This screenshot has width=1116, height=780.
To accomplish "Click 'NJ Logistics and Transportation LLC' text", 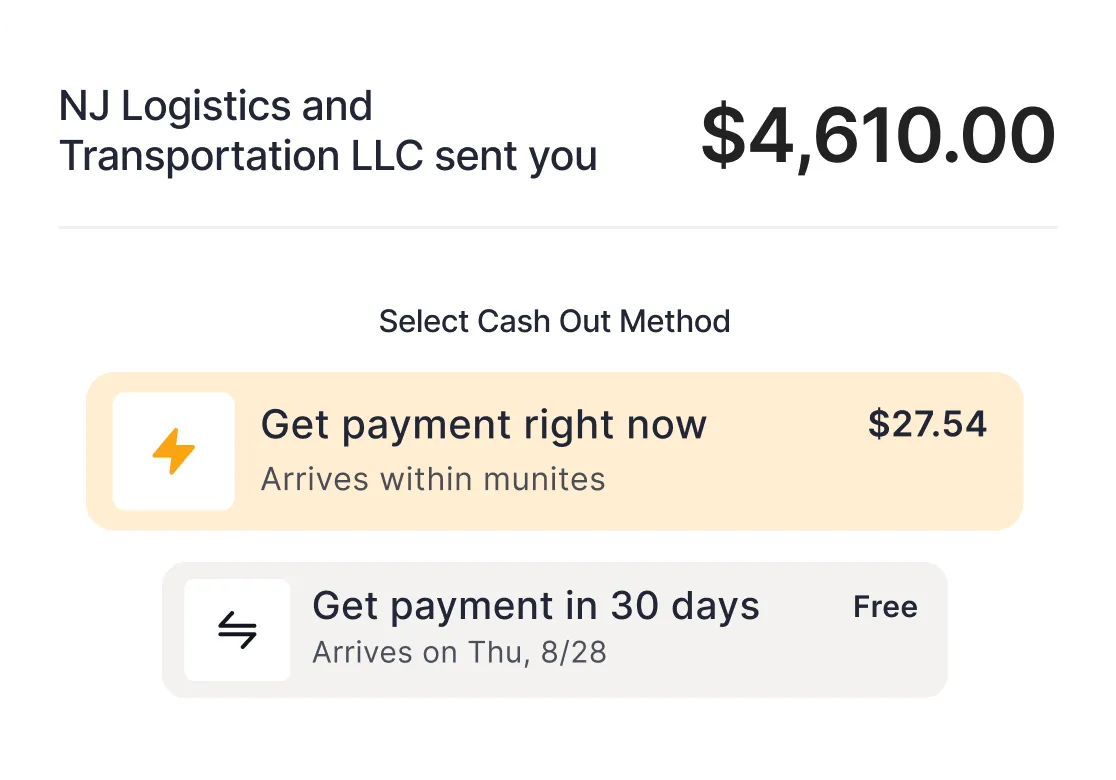I will pos(328,130).
